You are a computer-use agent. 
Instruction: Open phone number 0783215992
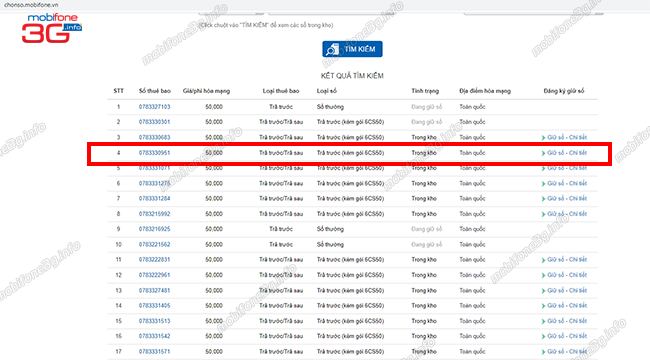click(x=154, y=214)
